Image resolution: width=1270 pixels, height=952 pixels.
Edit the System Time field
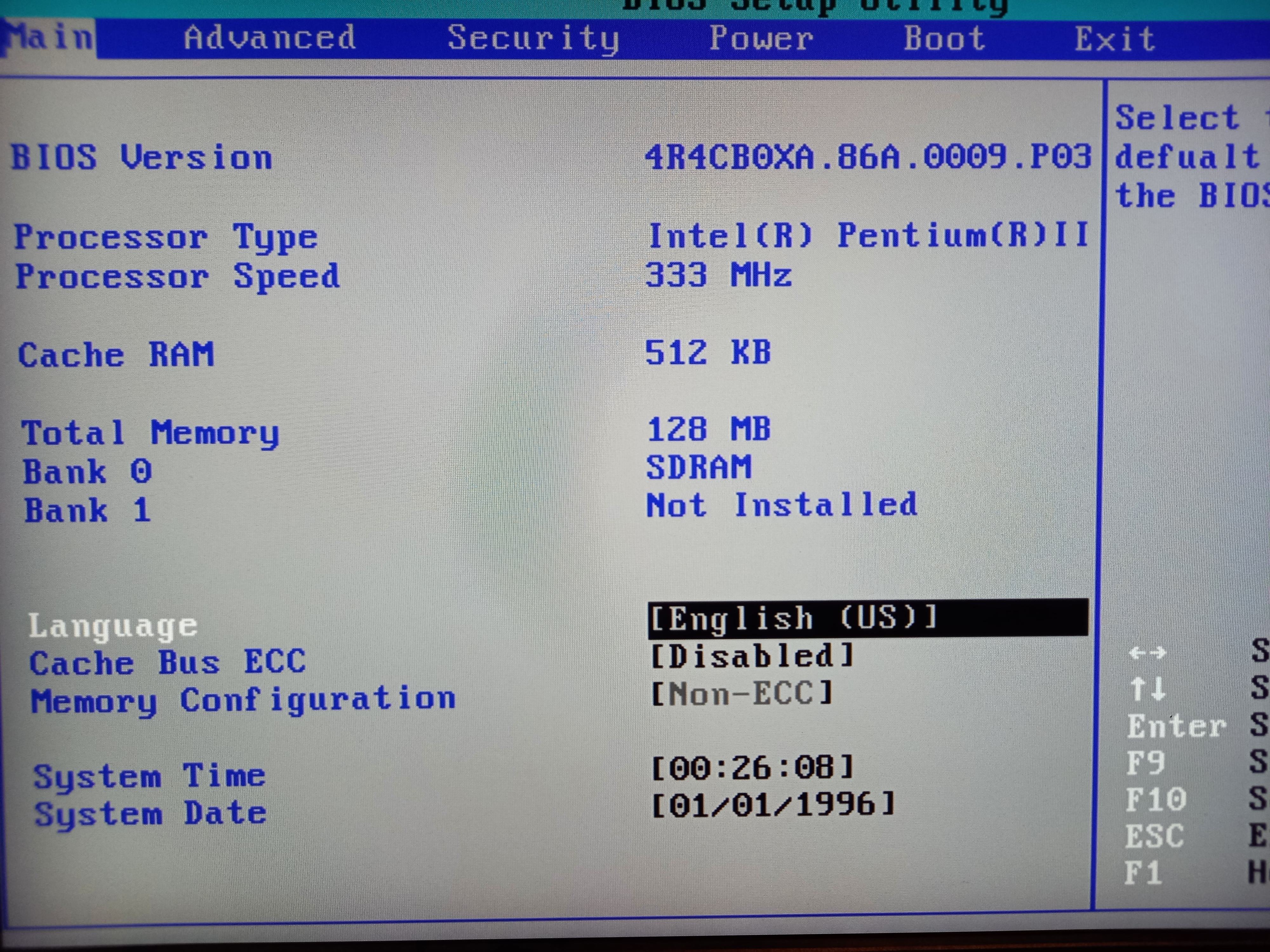tap(753, 767)
